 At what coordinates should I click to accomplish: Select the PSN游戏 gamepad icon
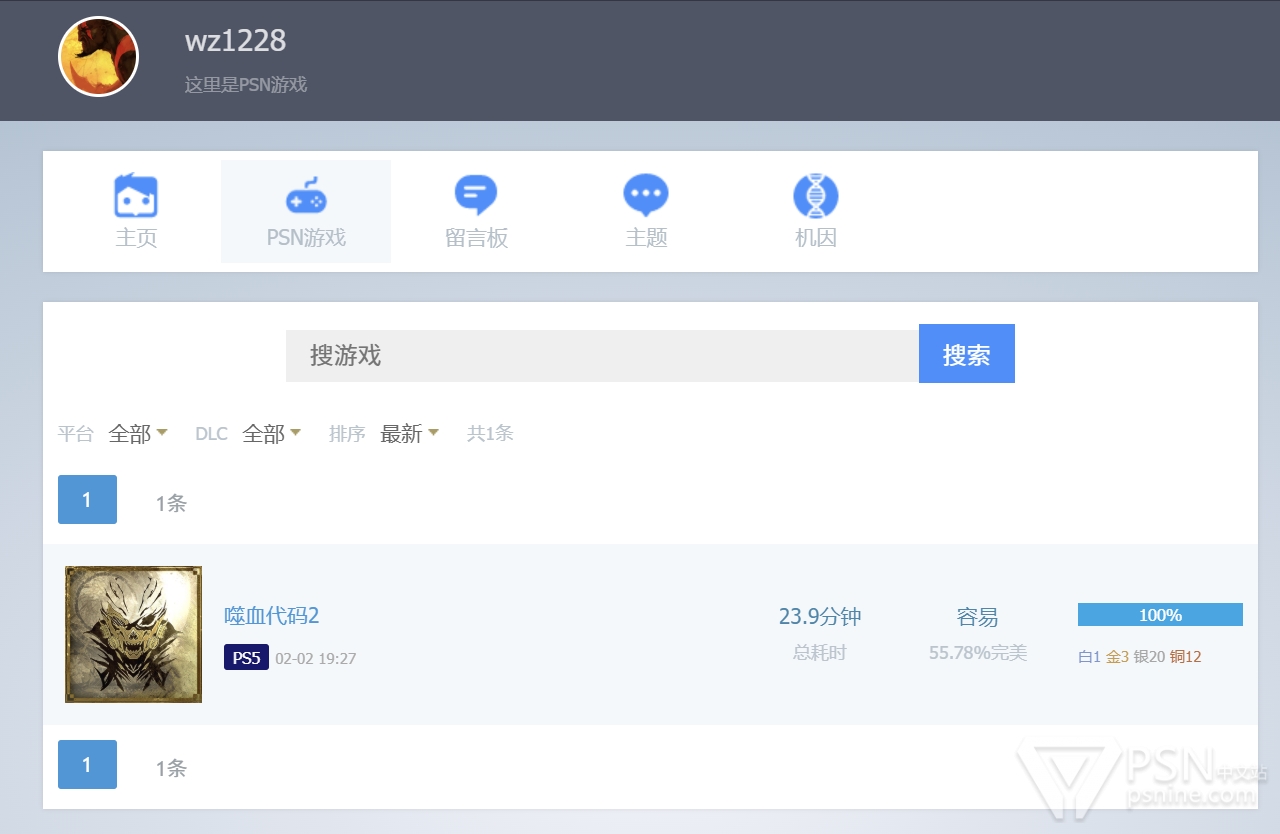(306, 196)
